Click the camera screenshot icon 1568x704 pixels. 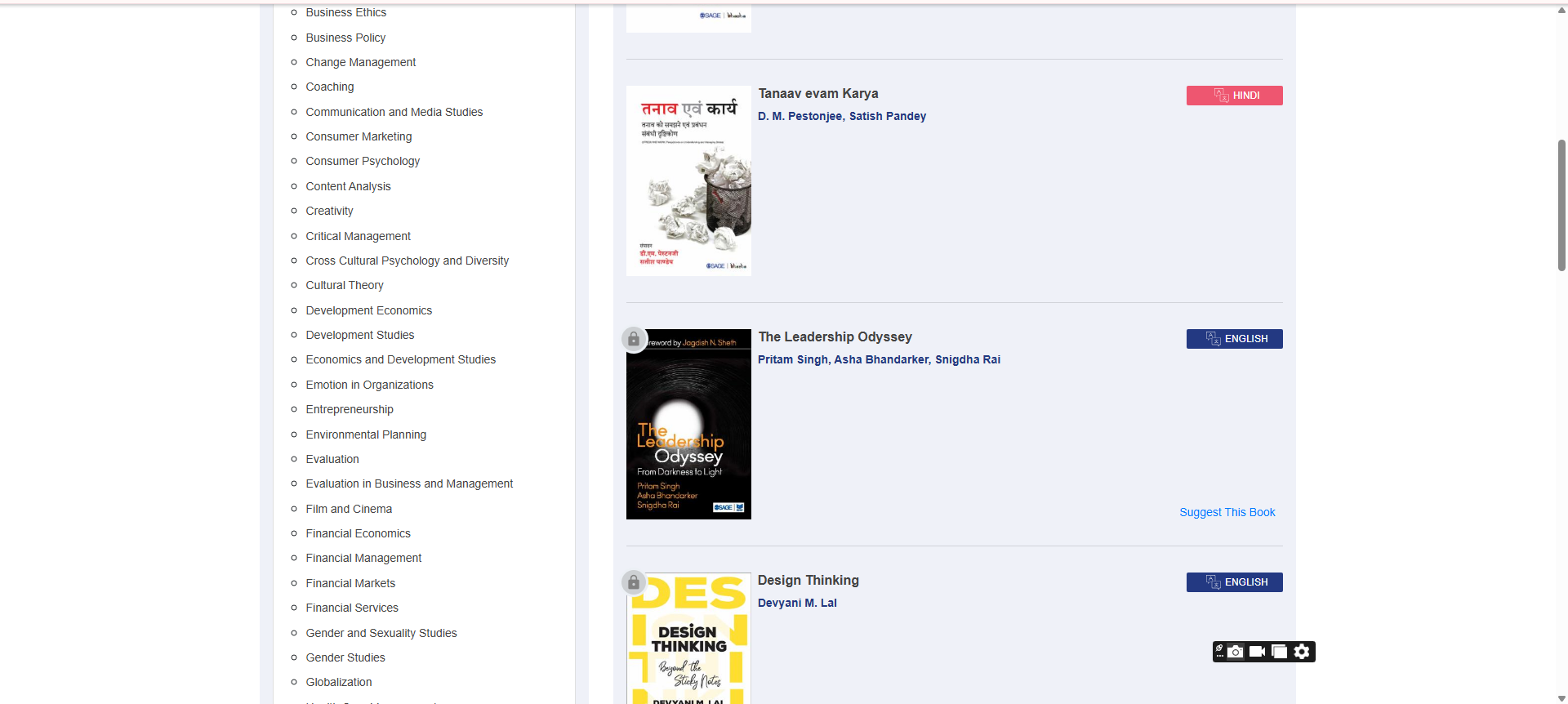[x=1236, y=652]
